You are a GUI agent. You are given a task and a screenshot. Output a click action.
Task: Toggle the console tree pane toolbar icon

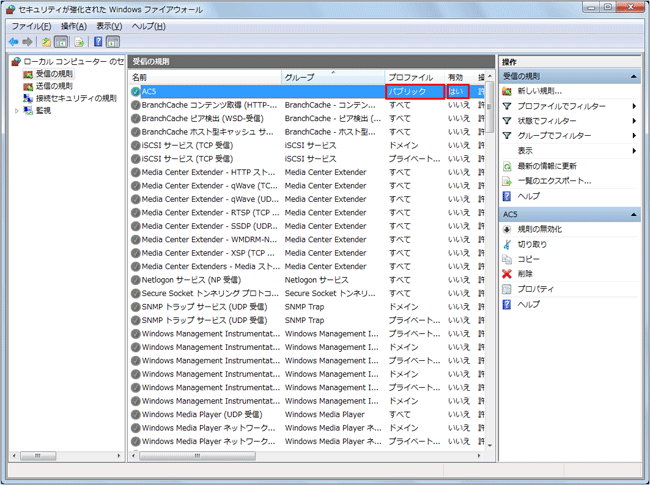61,42
